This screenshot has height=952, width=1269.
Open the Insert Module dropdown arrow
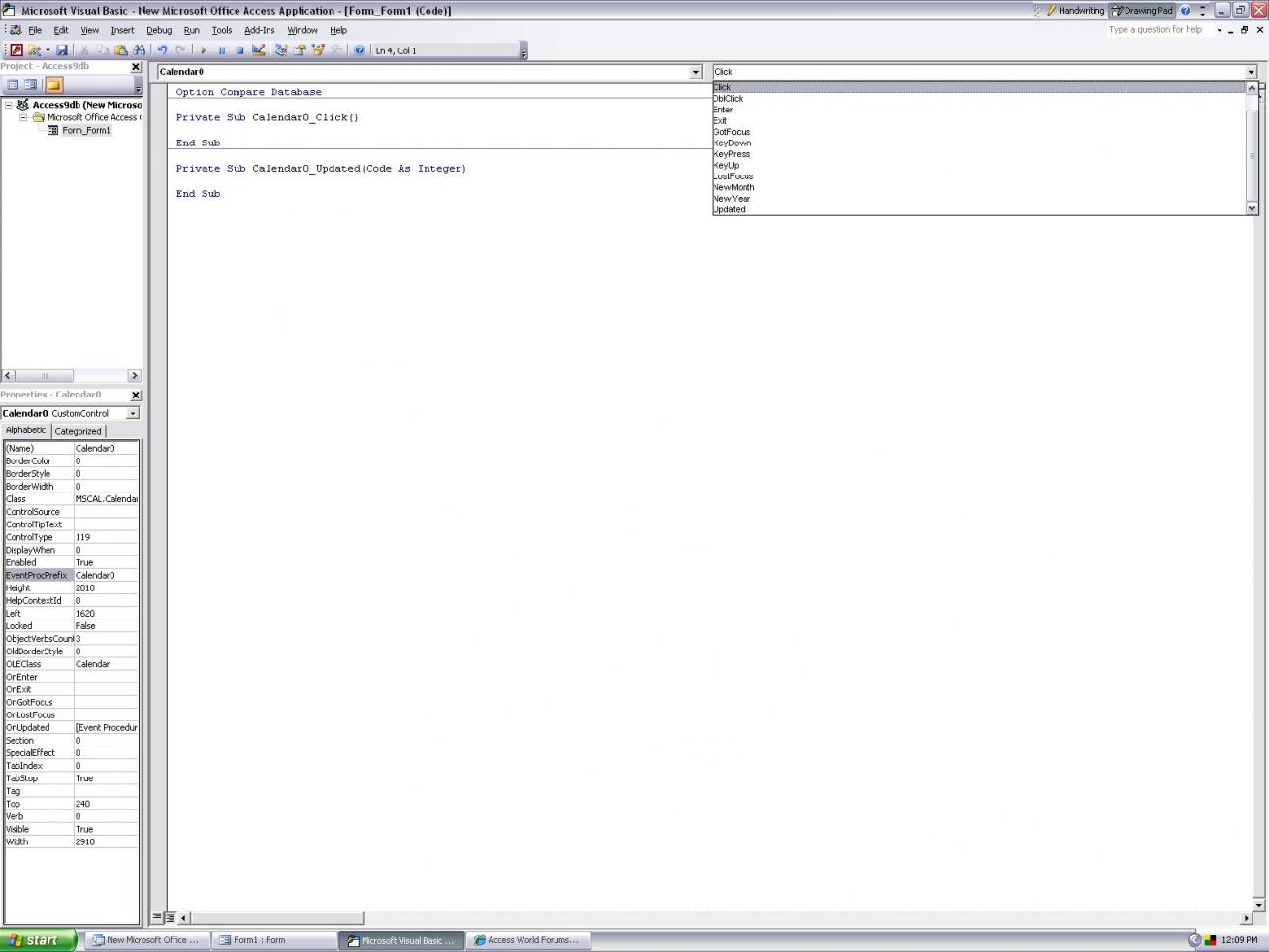click(x=48, y=50)
